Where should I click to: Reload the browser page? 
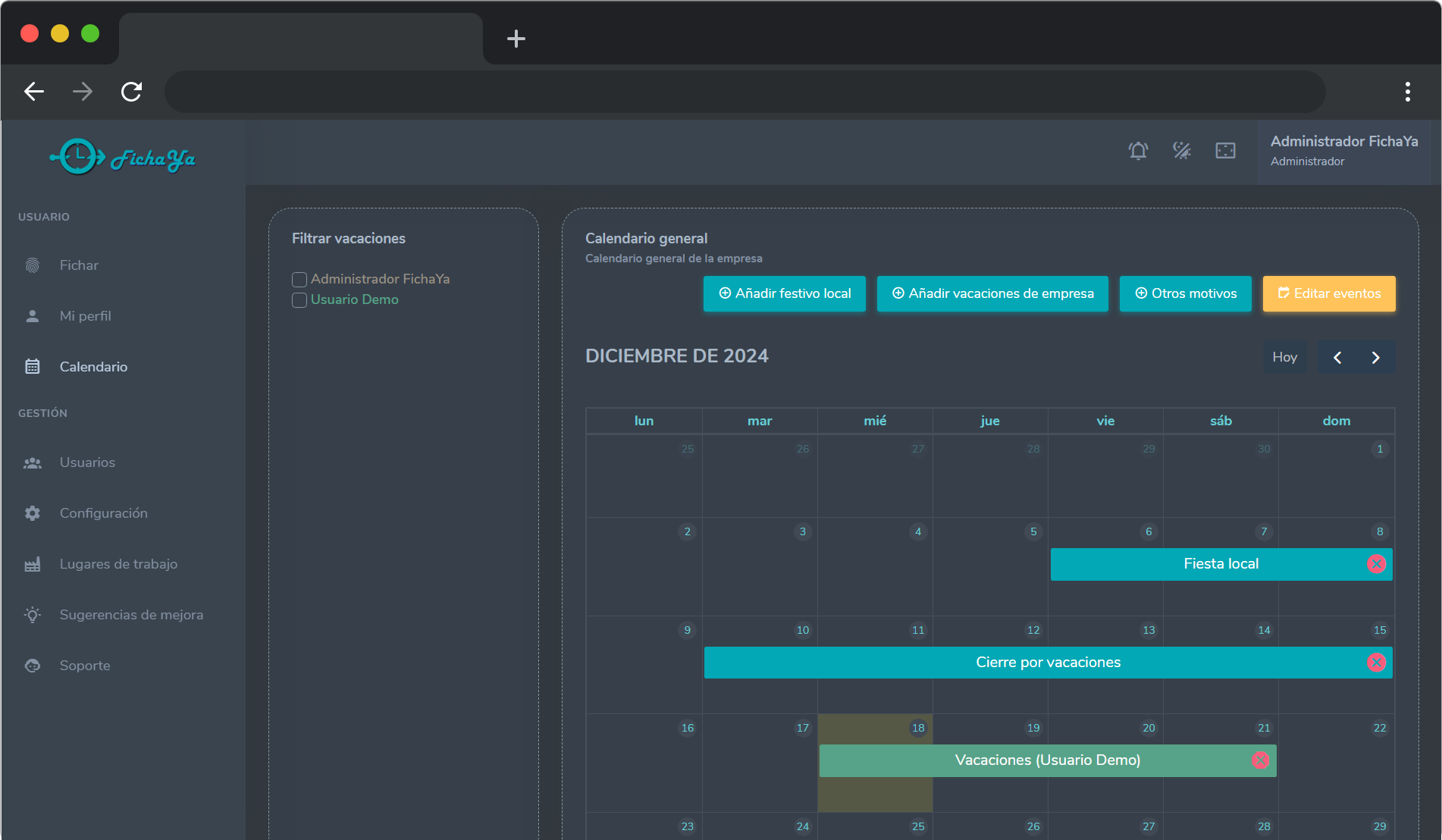[x=132, y=92]
